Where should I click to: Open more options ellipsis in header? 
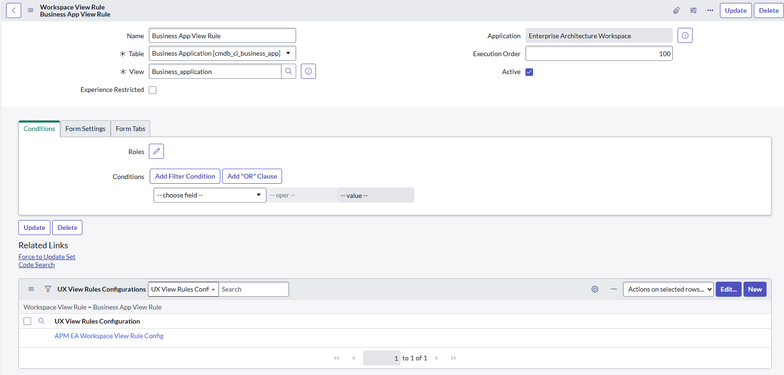(x=710, y=10)
